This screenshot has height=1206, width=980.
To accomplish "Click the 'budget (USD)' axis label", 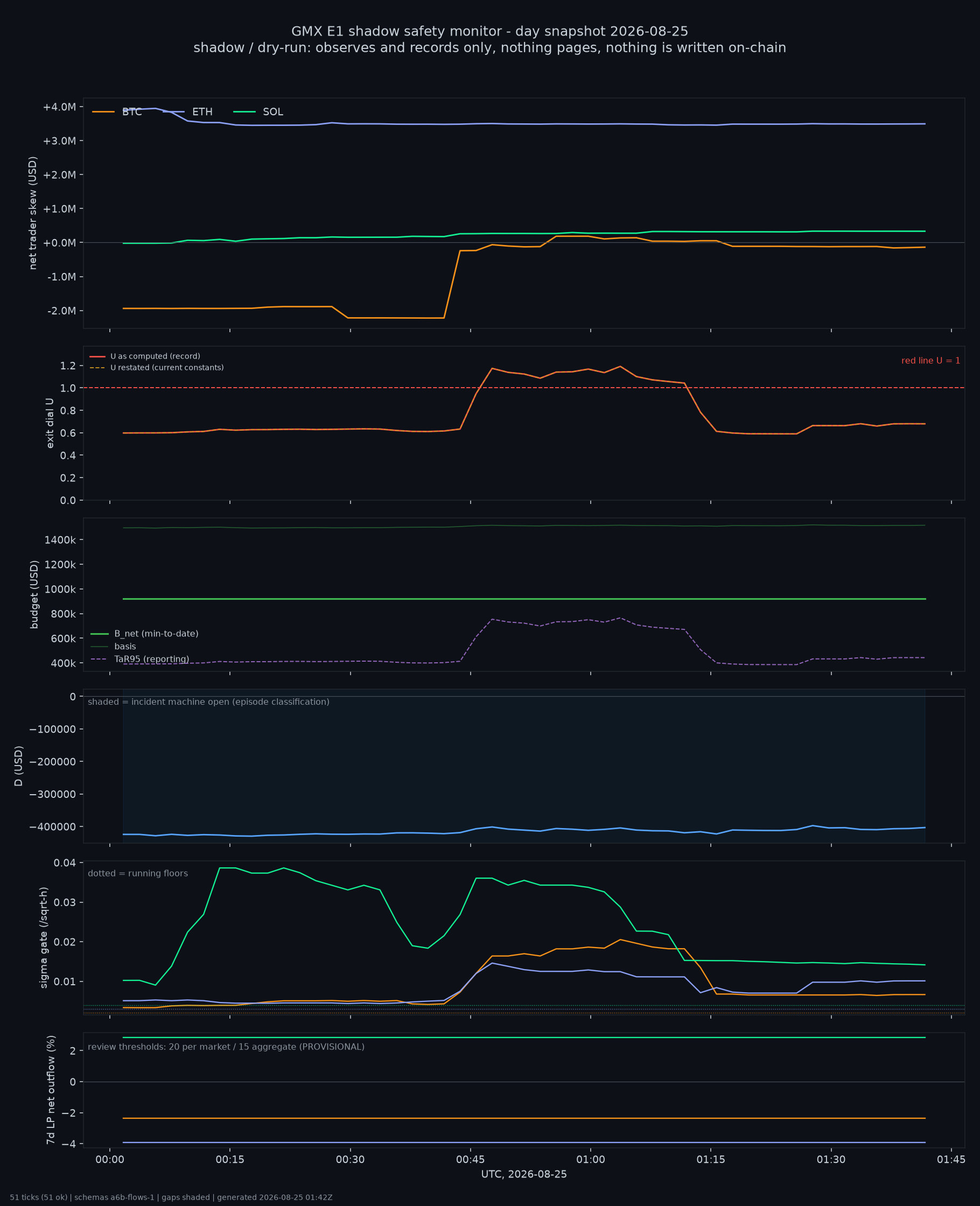I will (34, 594).
